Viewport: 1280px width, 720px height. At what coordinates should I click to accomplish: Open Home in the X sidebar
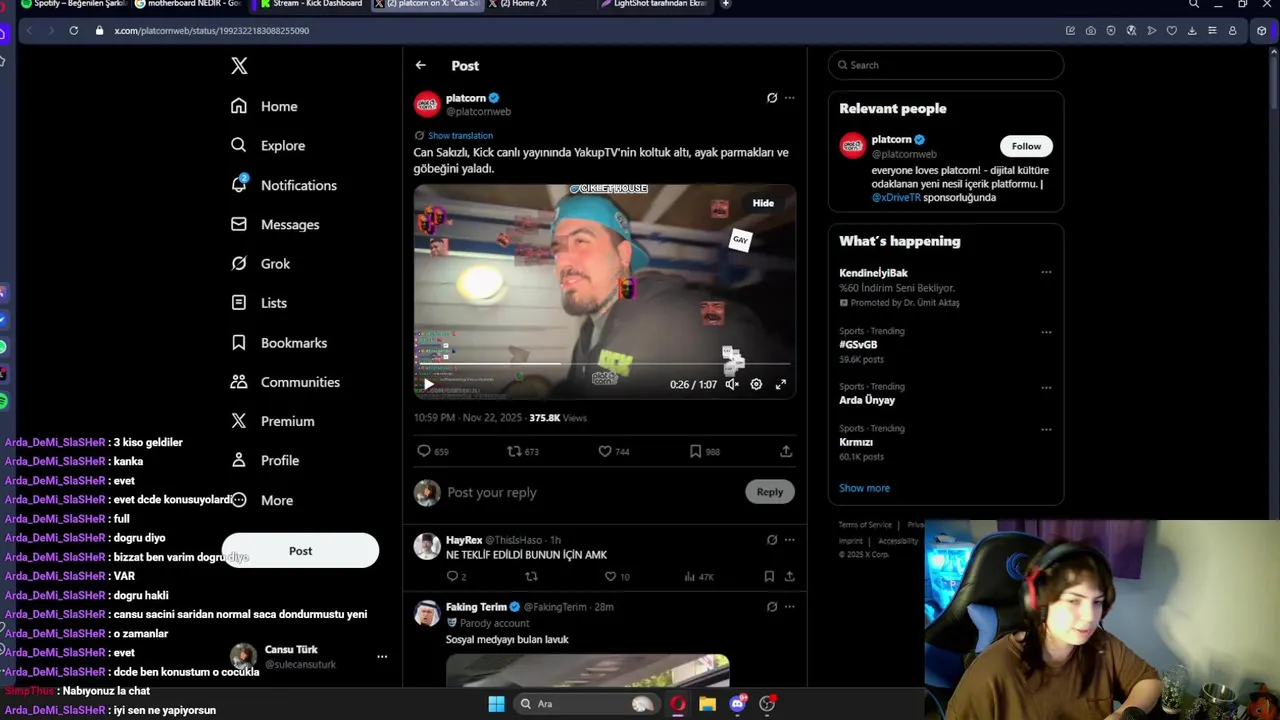tap(264, 106)
